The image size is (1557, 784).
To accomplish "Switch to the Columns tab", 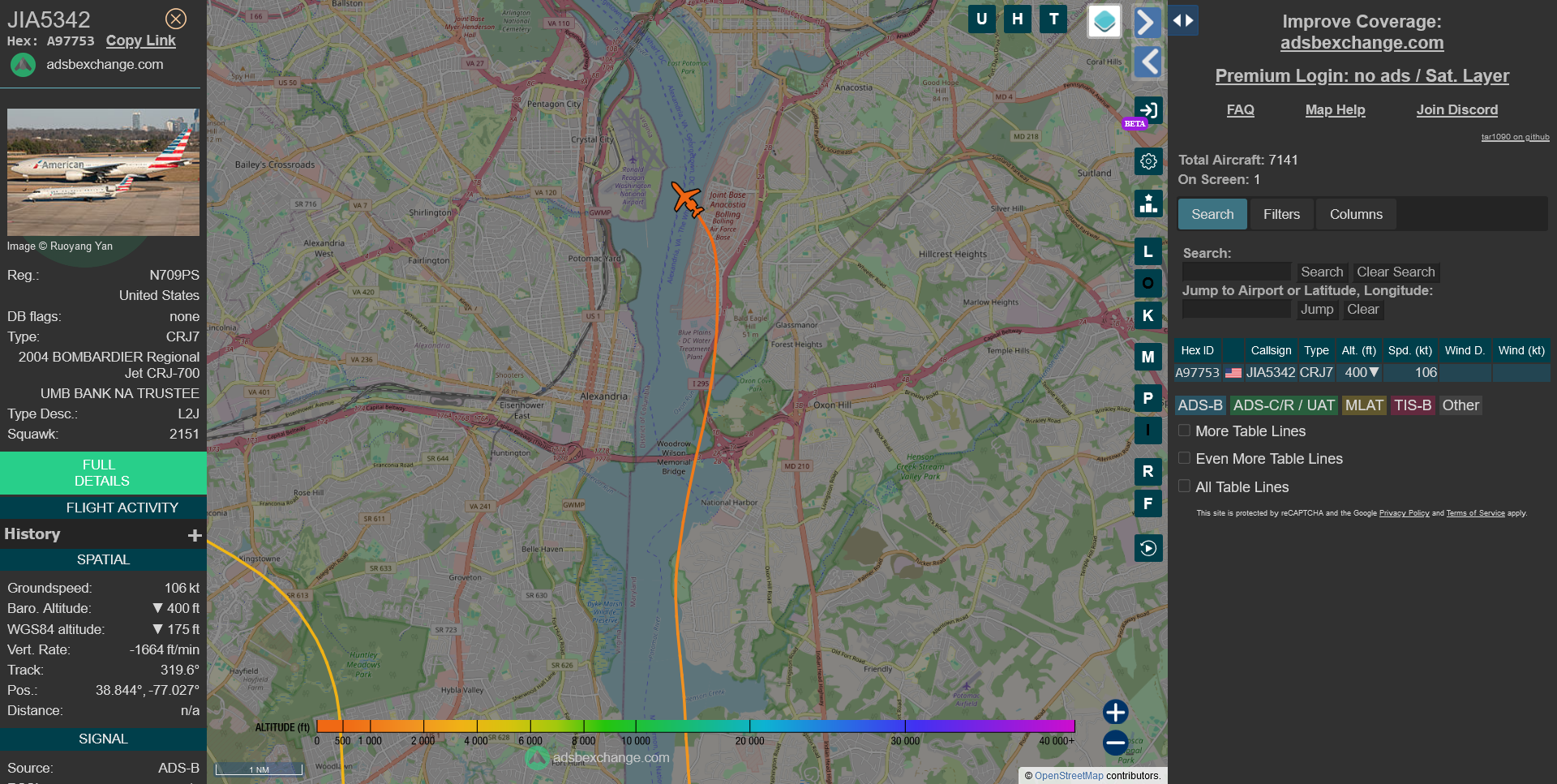I will (x=1356, y=214).
